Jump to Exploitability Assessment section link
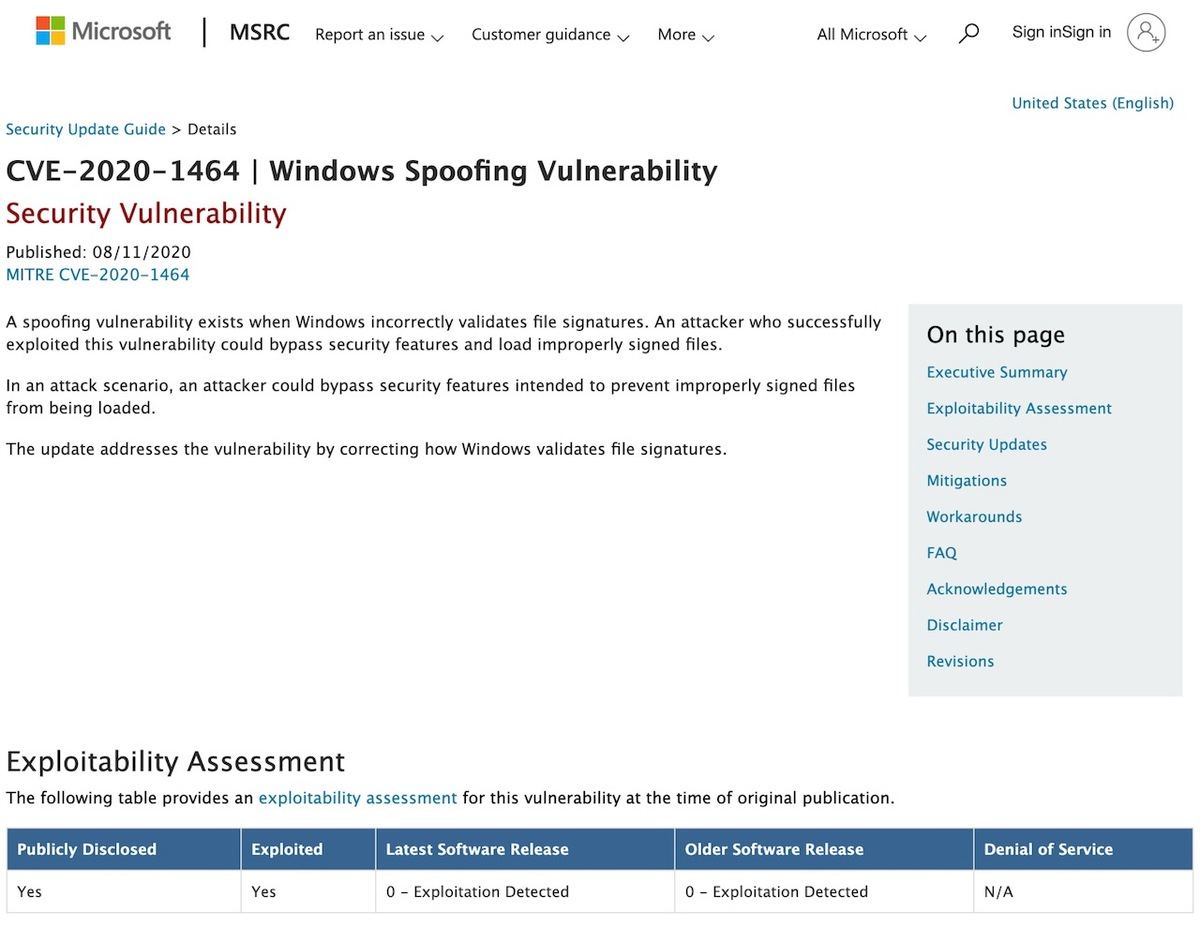This screenshot has height=927, width=1200. [1019, 408]
